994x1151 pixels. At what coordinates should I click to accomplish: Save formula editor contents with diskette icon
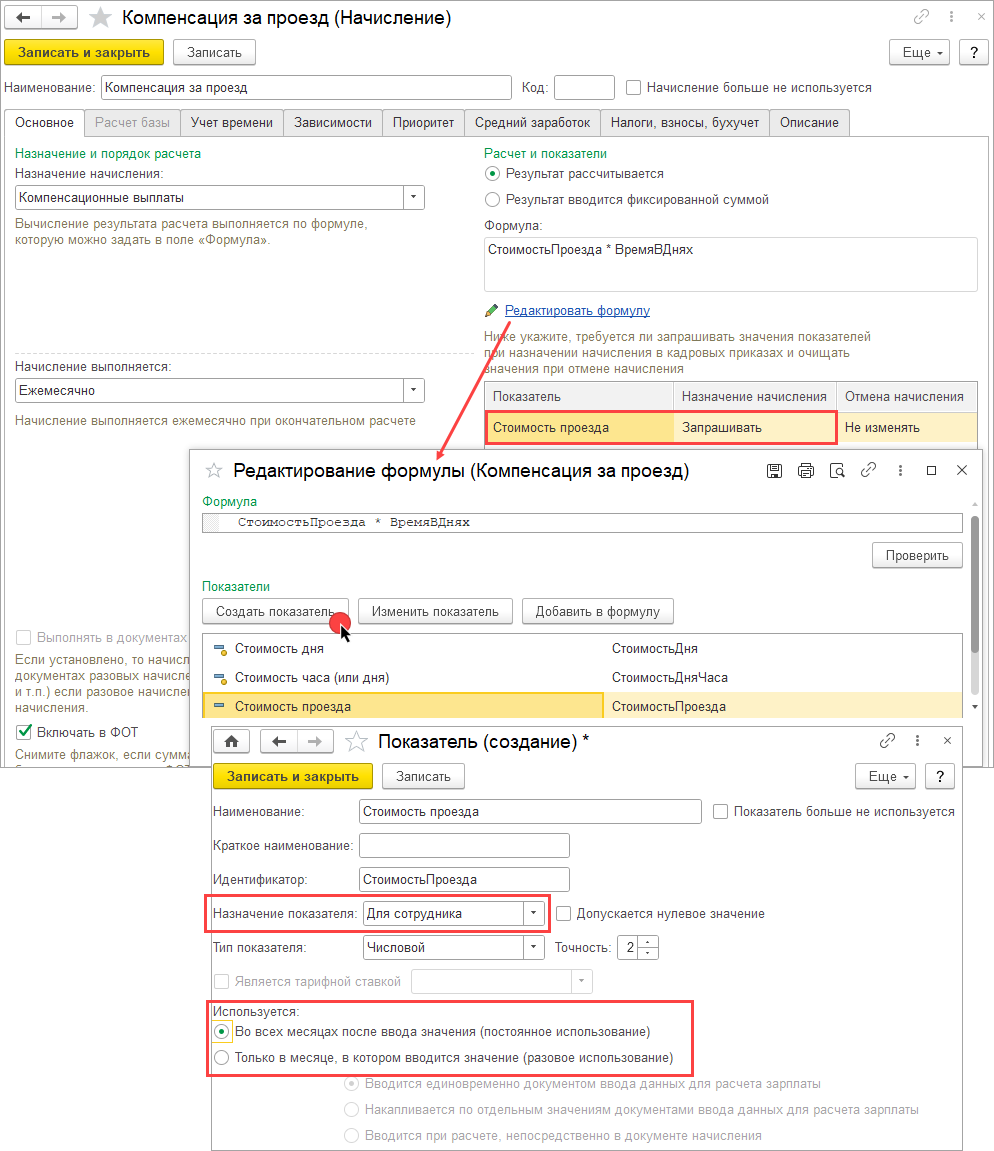(774, 471)
